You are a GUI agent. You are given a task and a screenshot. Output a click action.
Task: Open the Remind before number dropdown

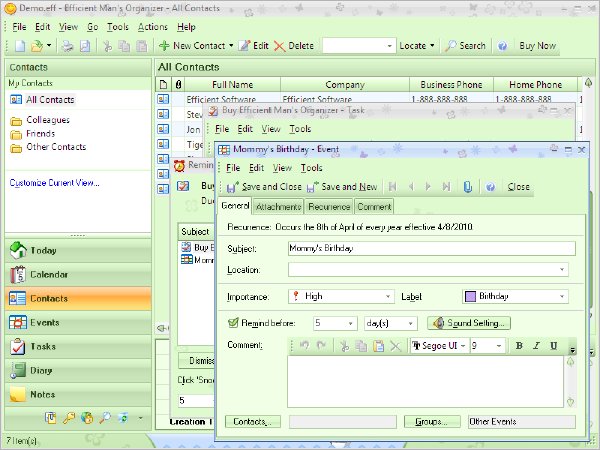tap(350, 323)
